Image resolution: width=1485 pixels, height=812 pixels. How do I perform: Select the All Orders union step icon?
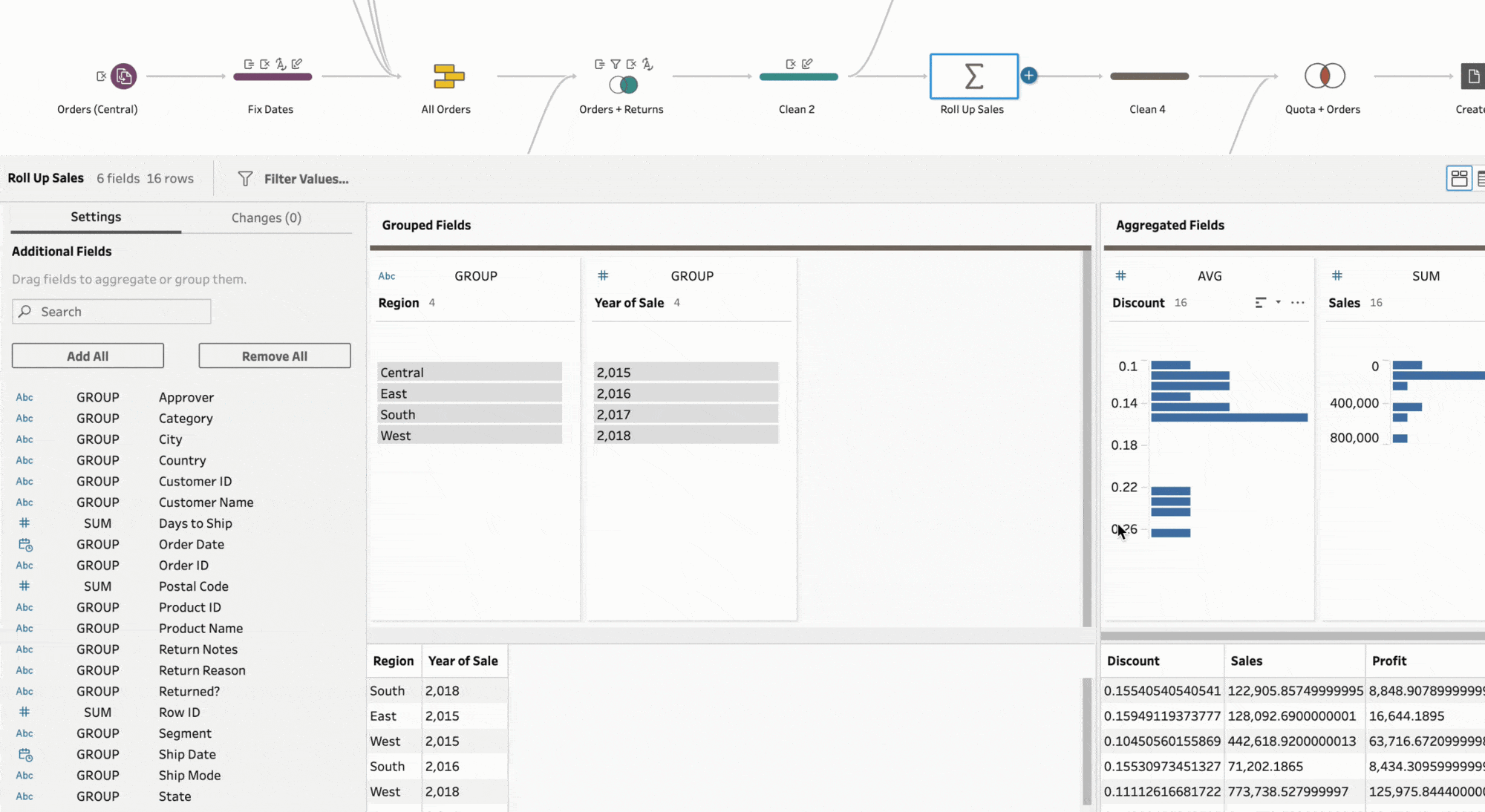[448, 76]
